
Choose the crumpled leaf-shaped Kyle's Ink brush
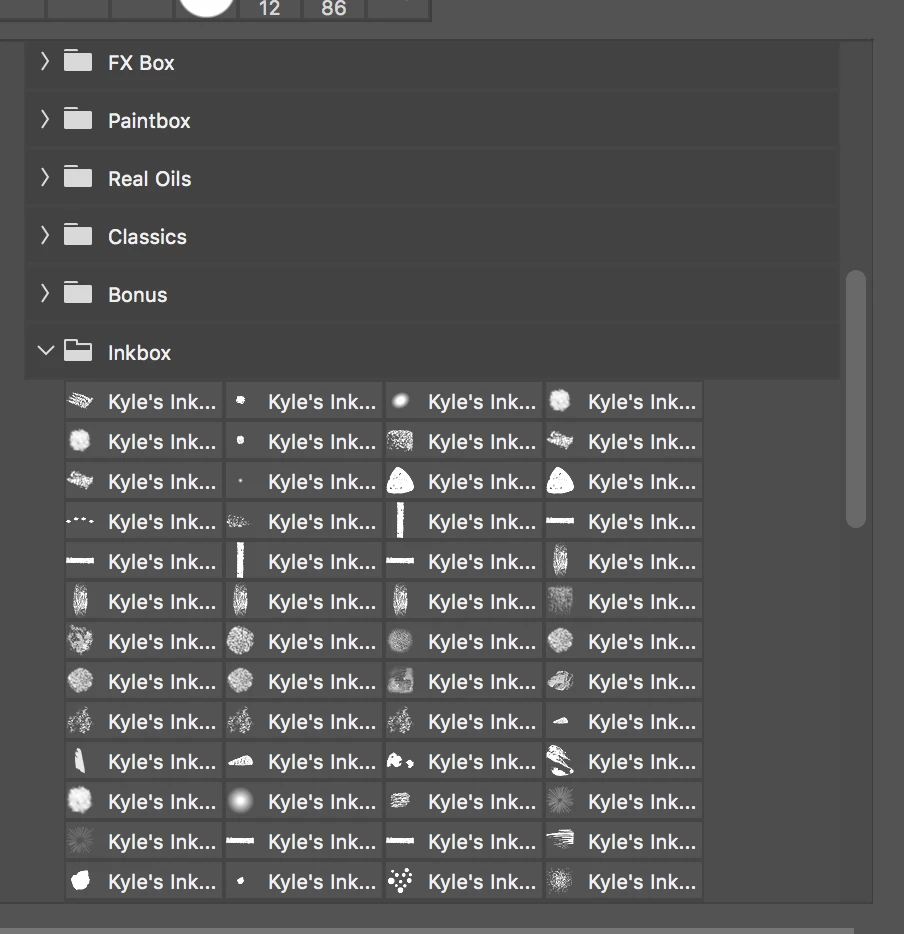(624, 681)
